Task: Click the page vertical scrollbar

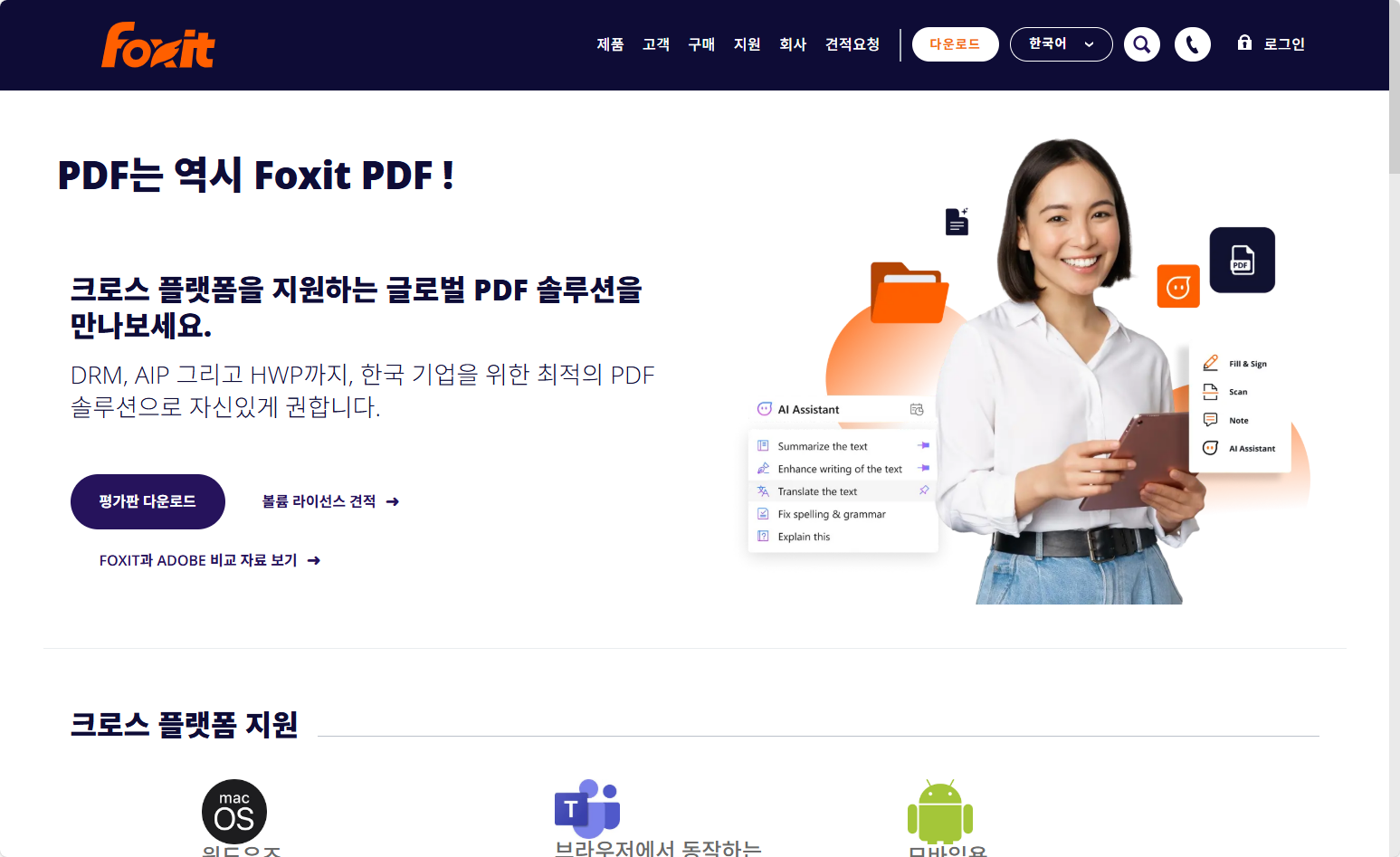Action: coord(1395,428)
